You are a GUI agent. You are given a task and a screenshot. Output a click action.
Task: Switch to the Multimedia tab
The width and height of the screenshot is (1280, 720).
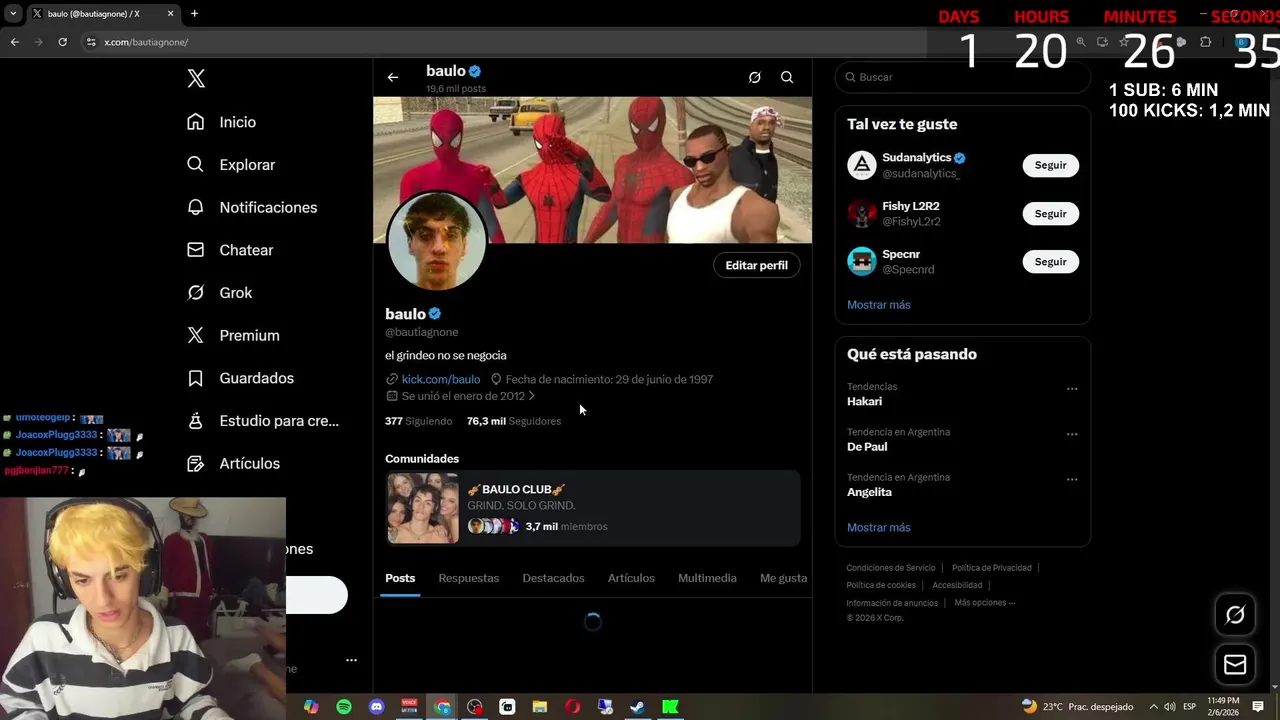point(707,578)
